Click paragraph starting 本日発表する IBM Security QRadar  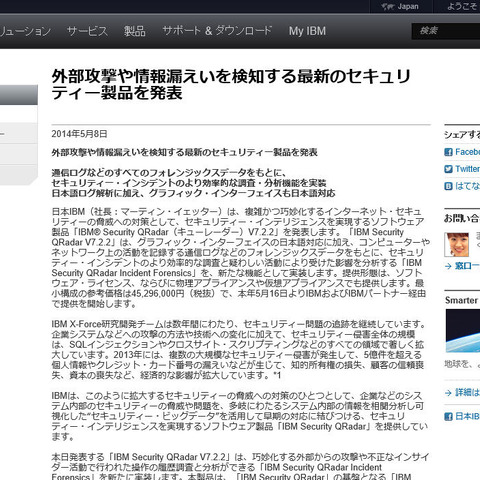240,466
